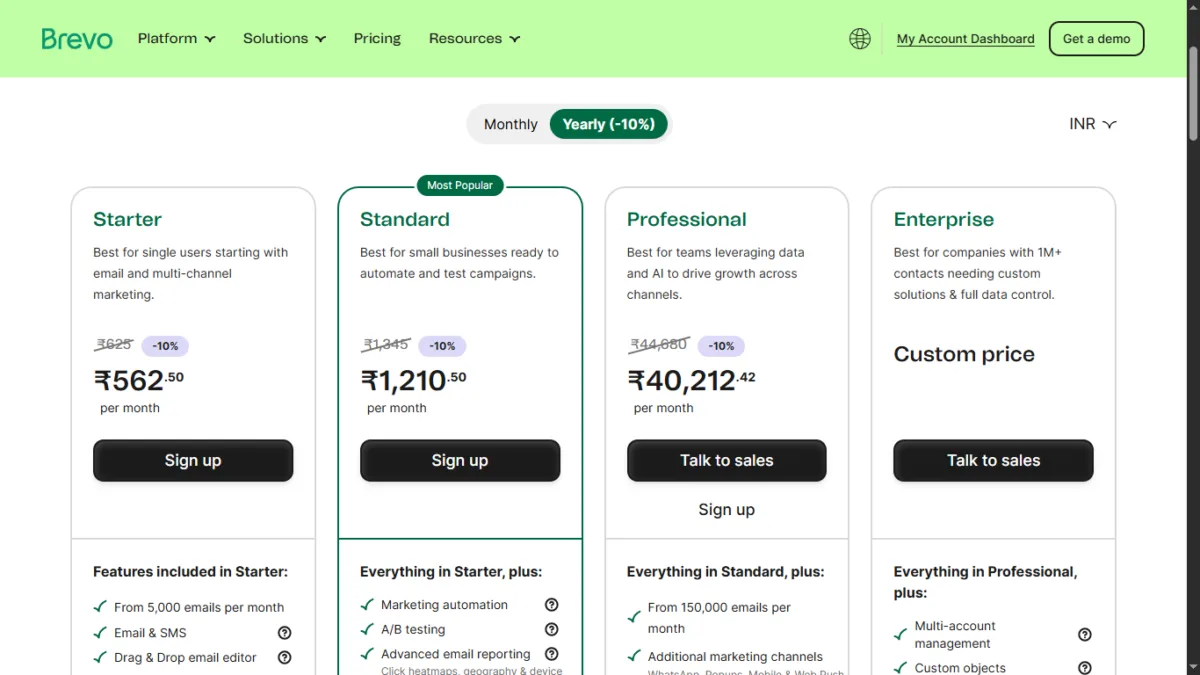Image resolution: width=1200 pixels, height=675 pixels.
Task: Open the Pricing page
Action: 377,39
